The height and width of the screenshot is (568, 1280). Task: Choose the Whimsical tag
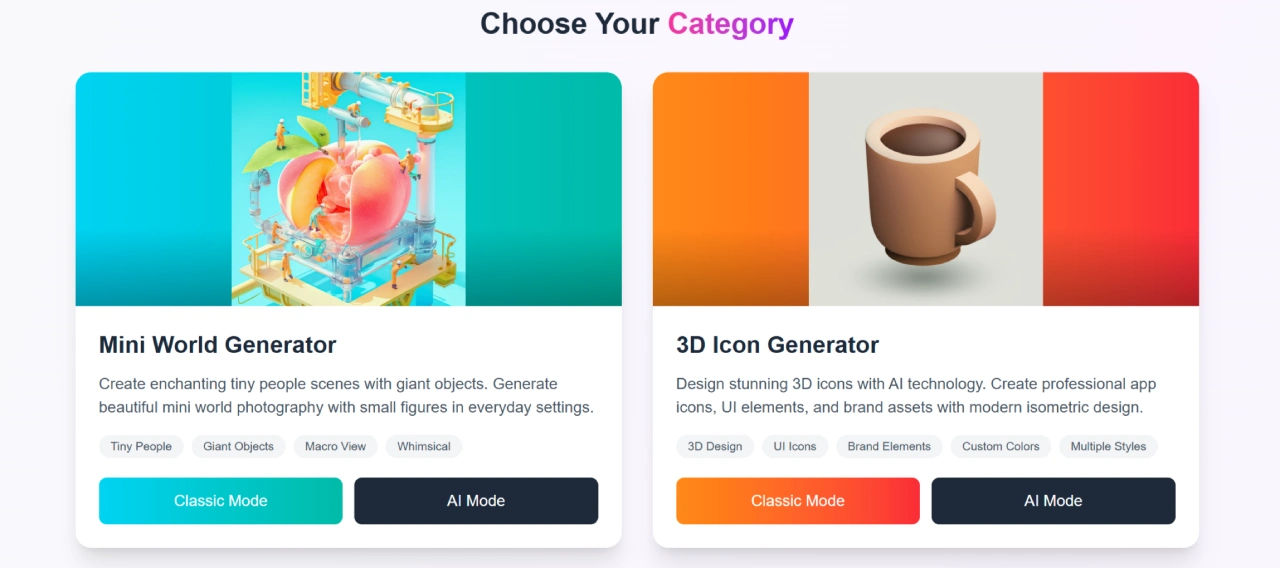pyautogui.click(x=424, y=446)
